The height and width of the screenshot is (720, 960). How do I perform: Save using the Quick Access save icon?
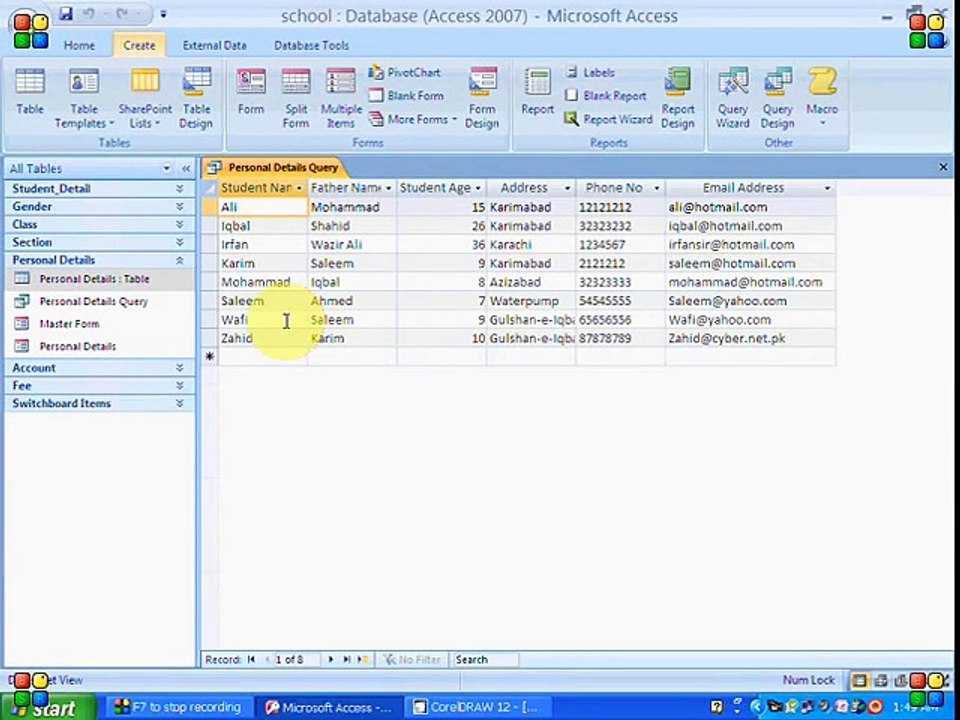point(66,13)
